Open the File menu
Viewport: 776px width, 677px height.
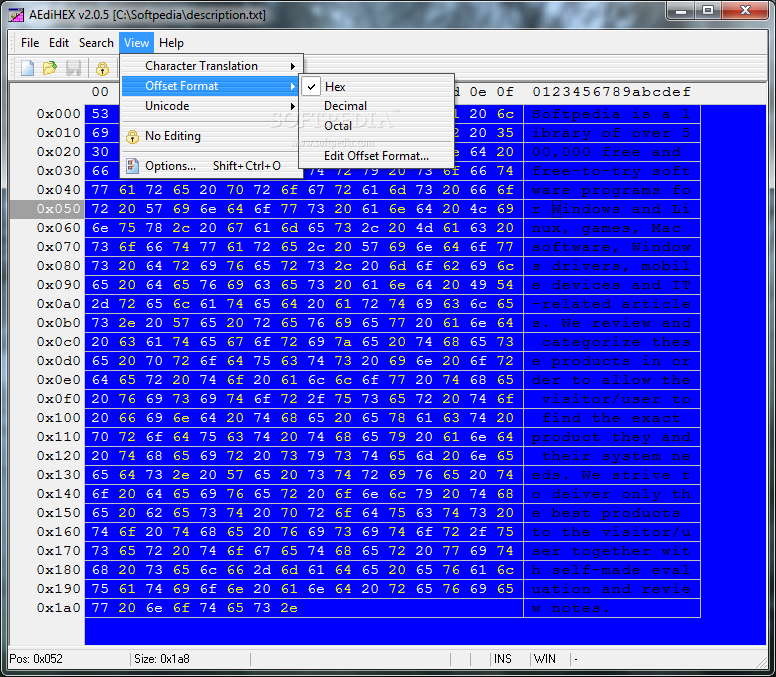pos(30,43)
